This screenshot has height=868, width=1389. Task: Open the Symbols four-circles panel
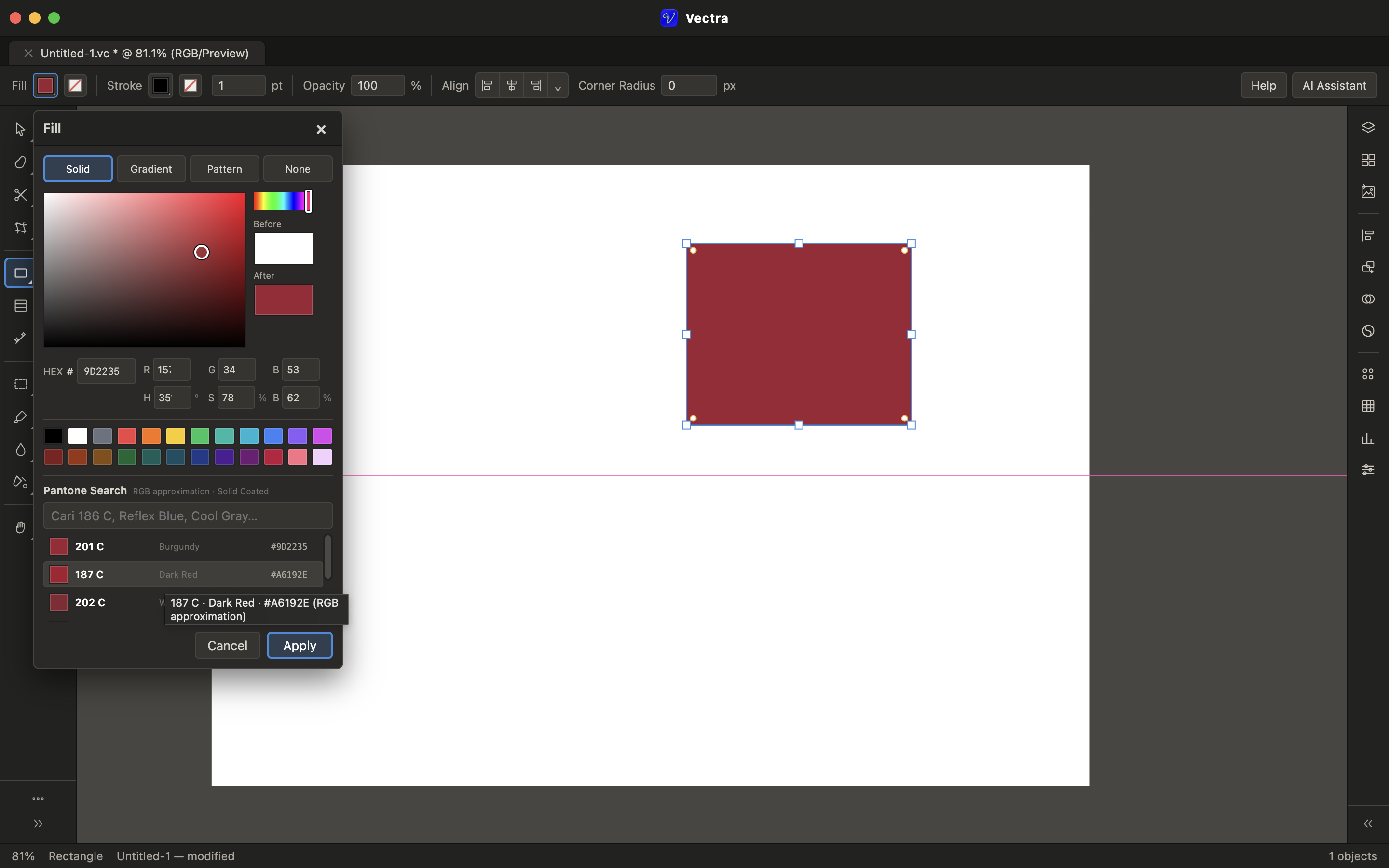tap(1368, 374)
